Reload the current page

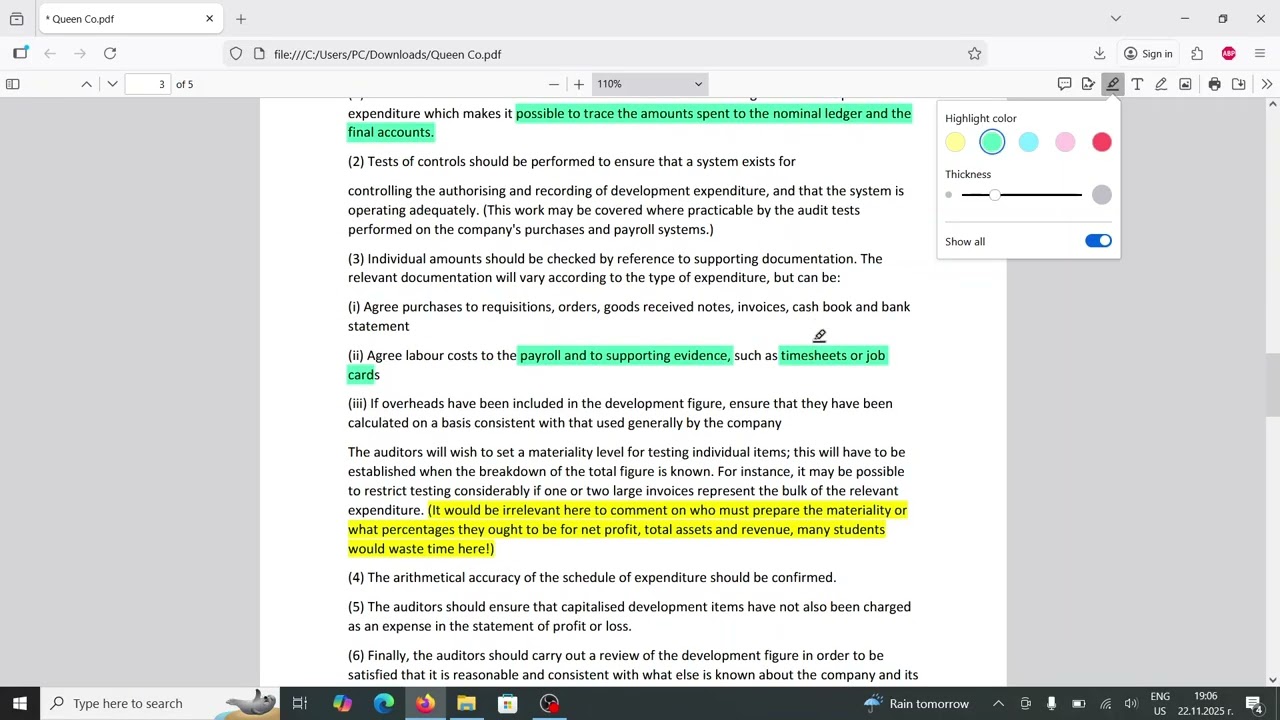coord(110,54)
